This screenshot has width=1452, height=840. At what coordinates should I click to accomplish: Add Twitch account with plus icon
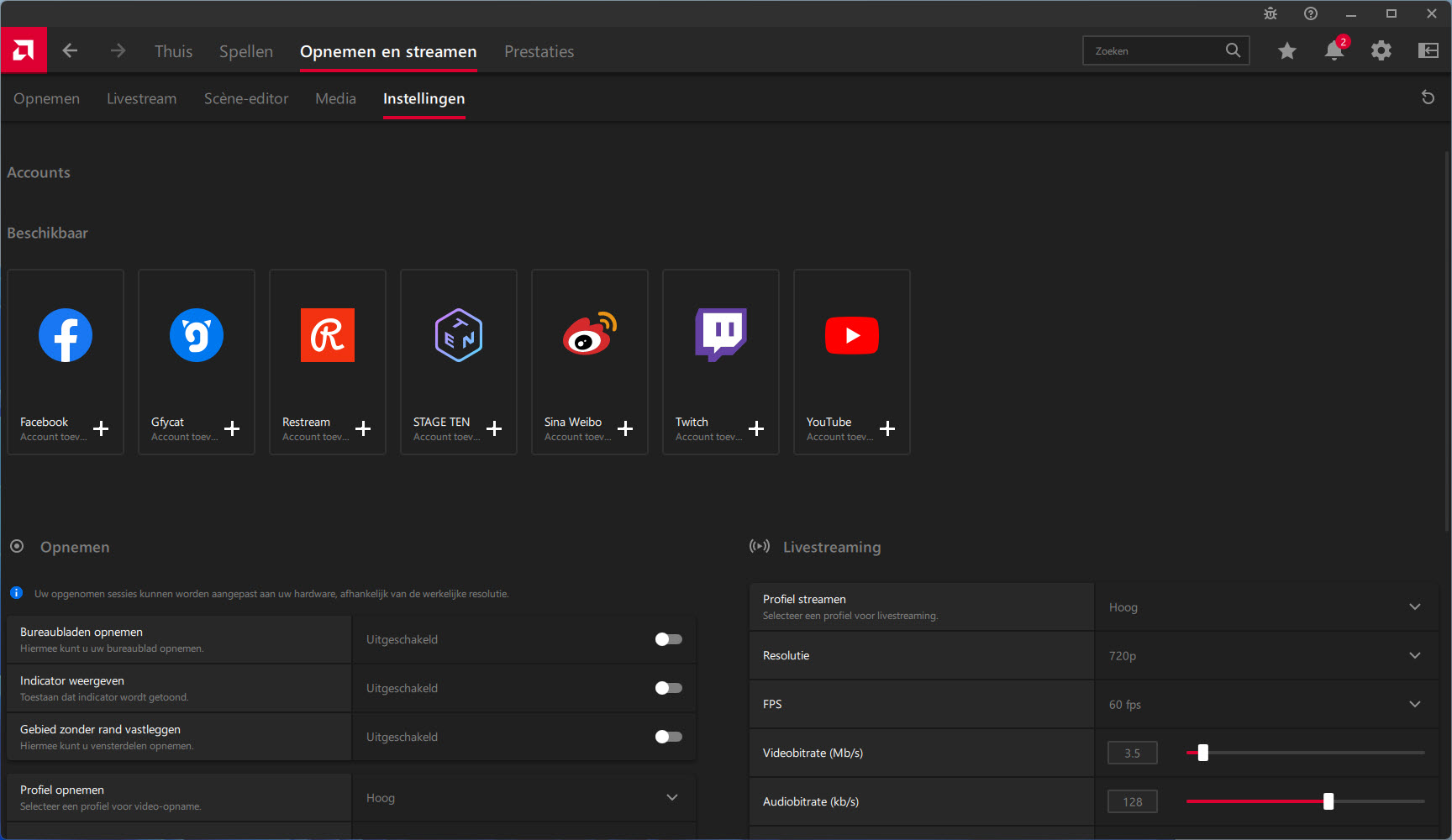pos(756,428)
